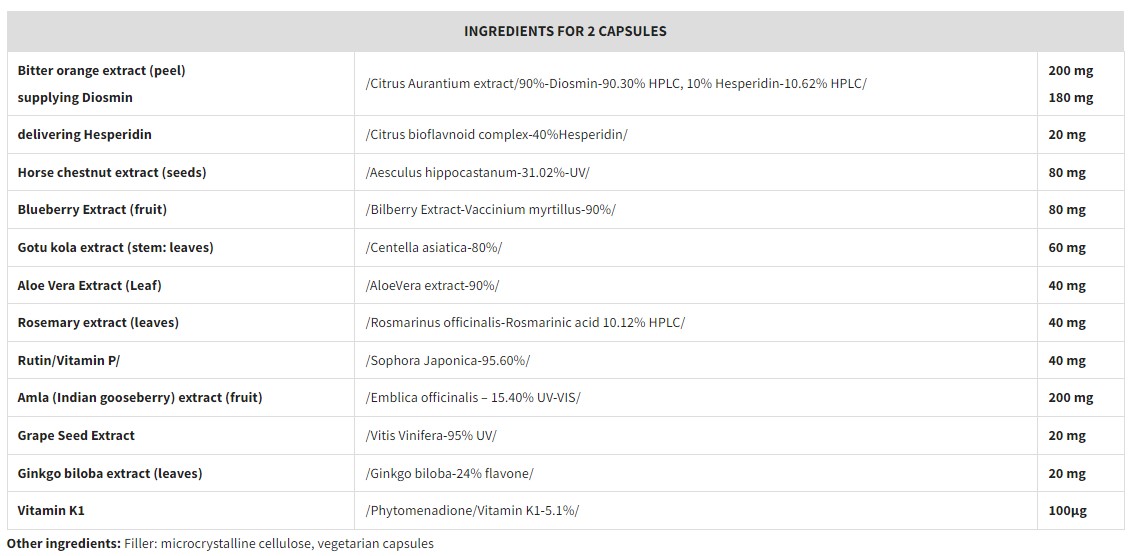Click the "Vitamin K1" ingredient name
The width and height of the screenshot is (1138, 556).
point(51,511)
